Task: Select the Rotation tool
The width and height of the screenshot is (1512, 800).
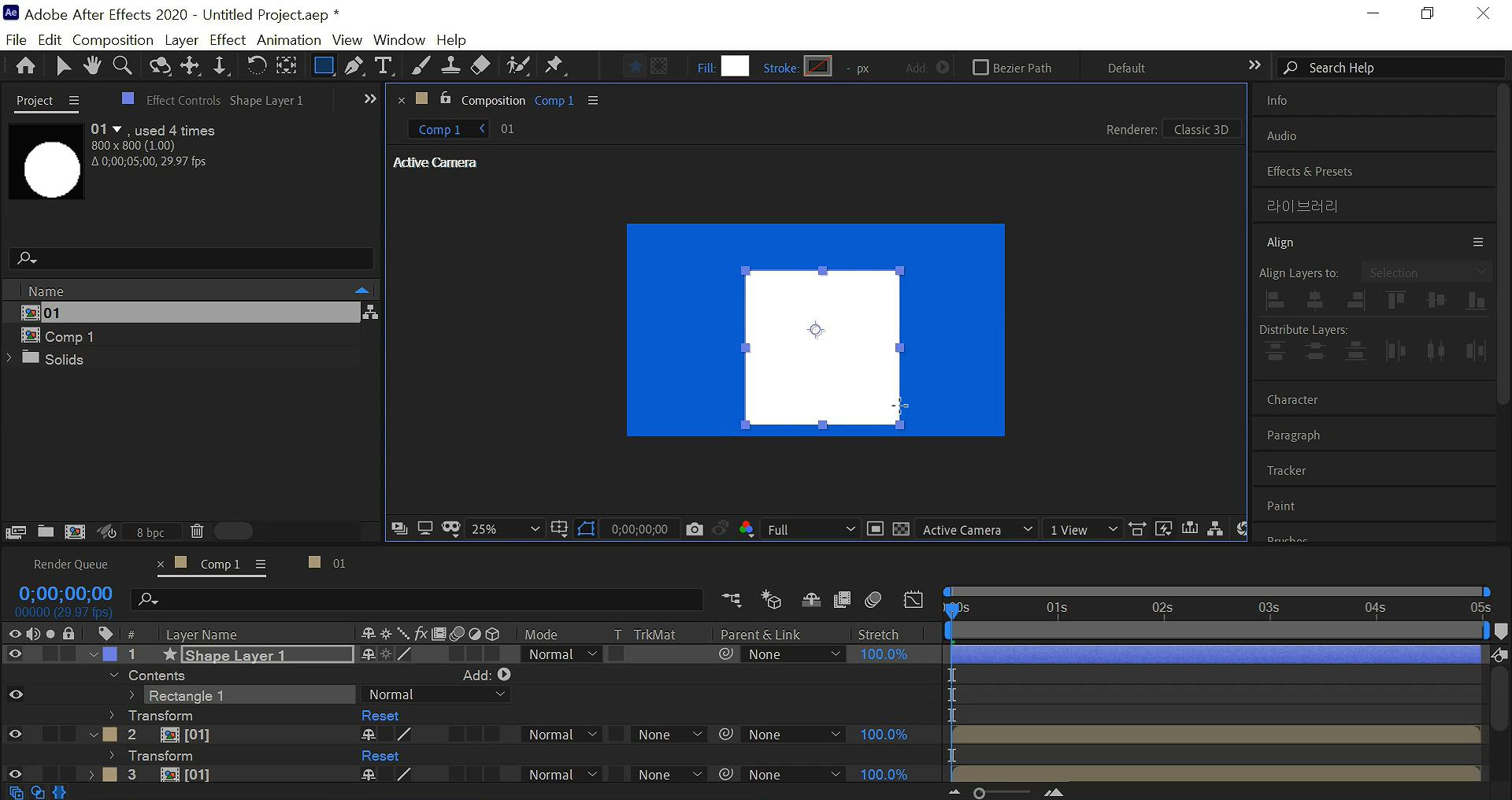Action: pyautogui.click(x=256, y=66)
